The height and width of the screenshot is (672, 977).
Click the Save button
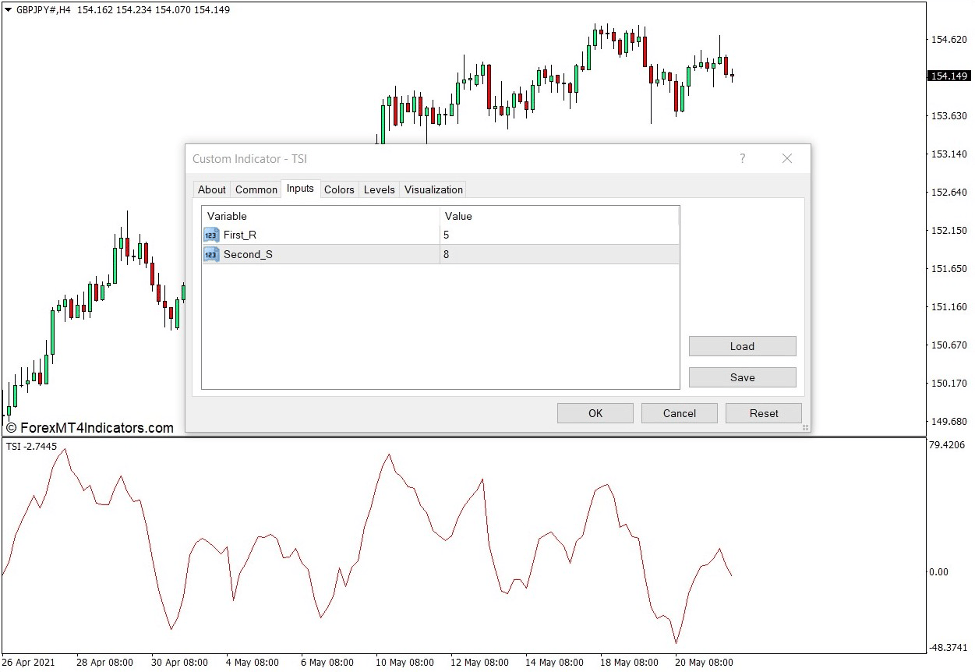coord(742,377)
